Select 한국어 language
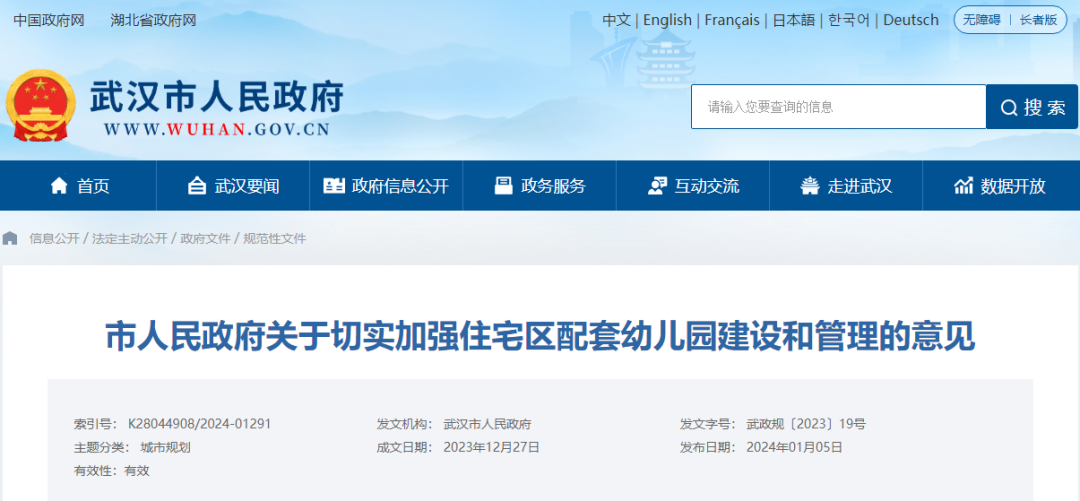The height and width of the screenshot is (501, 1080). (x=849, y=20)
